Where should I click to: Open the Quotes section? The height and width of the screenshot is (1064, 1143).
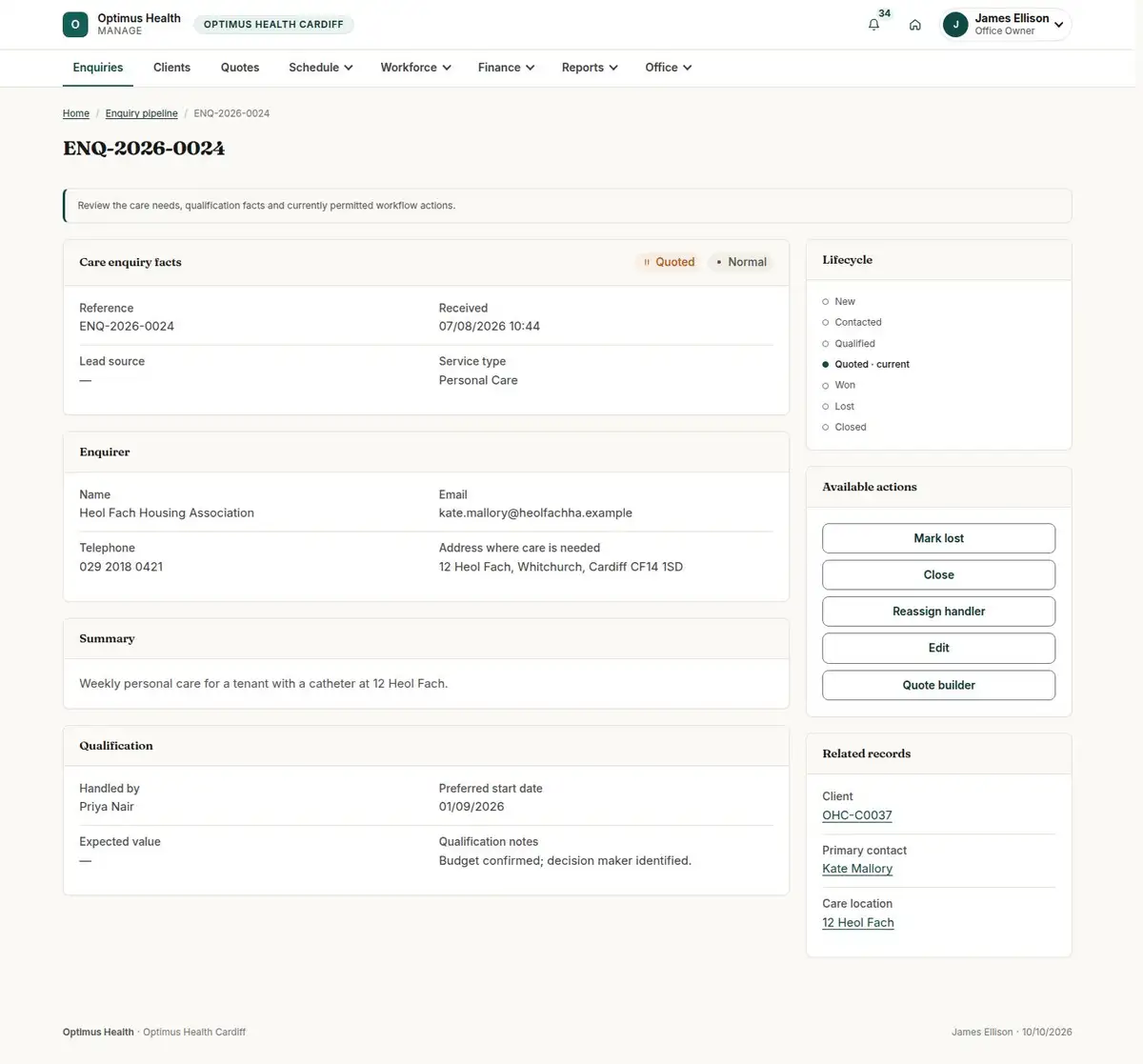[x=240, y=68]
